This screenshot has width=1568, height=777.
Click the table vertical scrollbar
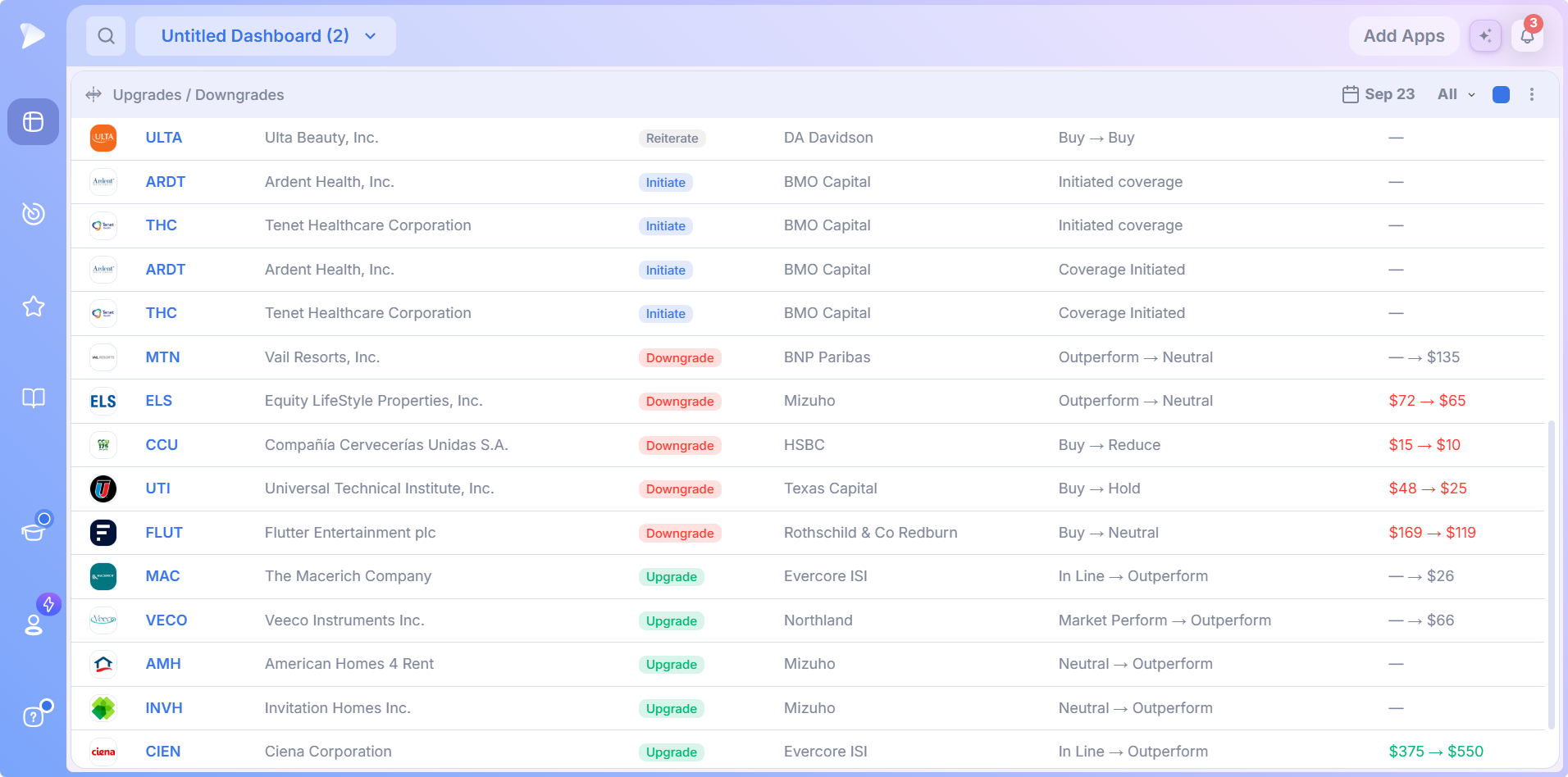tap(1551, 575)
